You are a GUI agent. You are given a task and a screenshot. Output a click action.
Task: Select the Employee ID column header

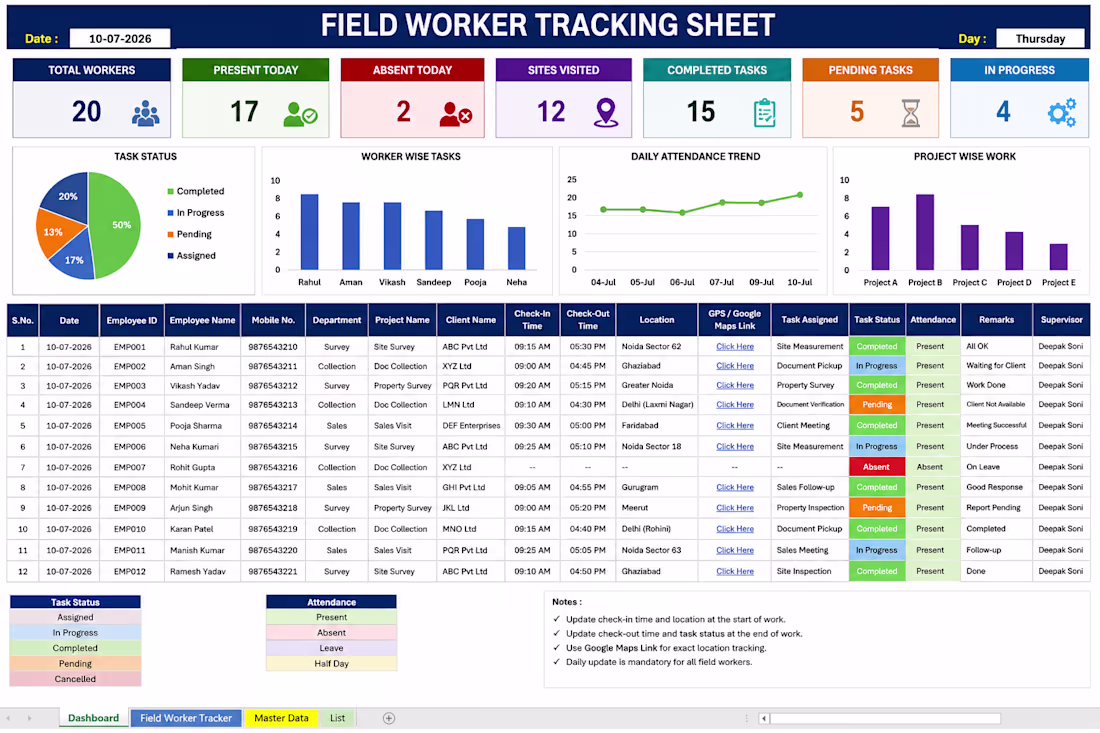tap(132, 321)
